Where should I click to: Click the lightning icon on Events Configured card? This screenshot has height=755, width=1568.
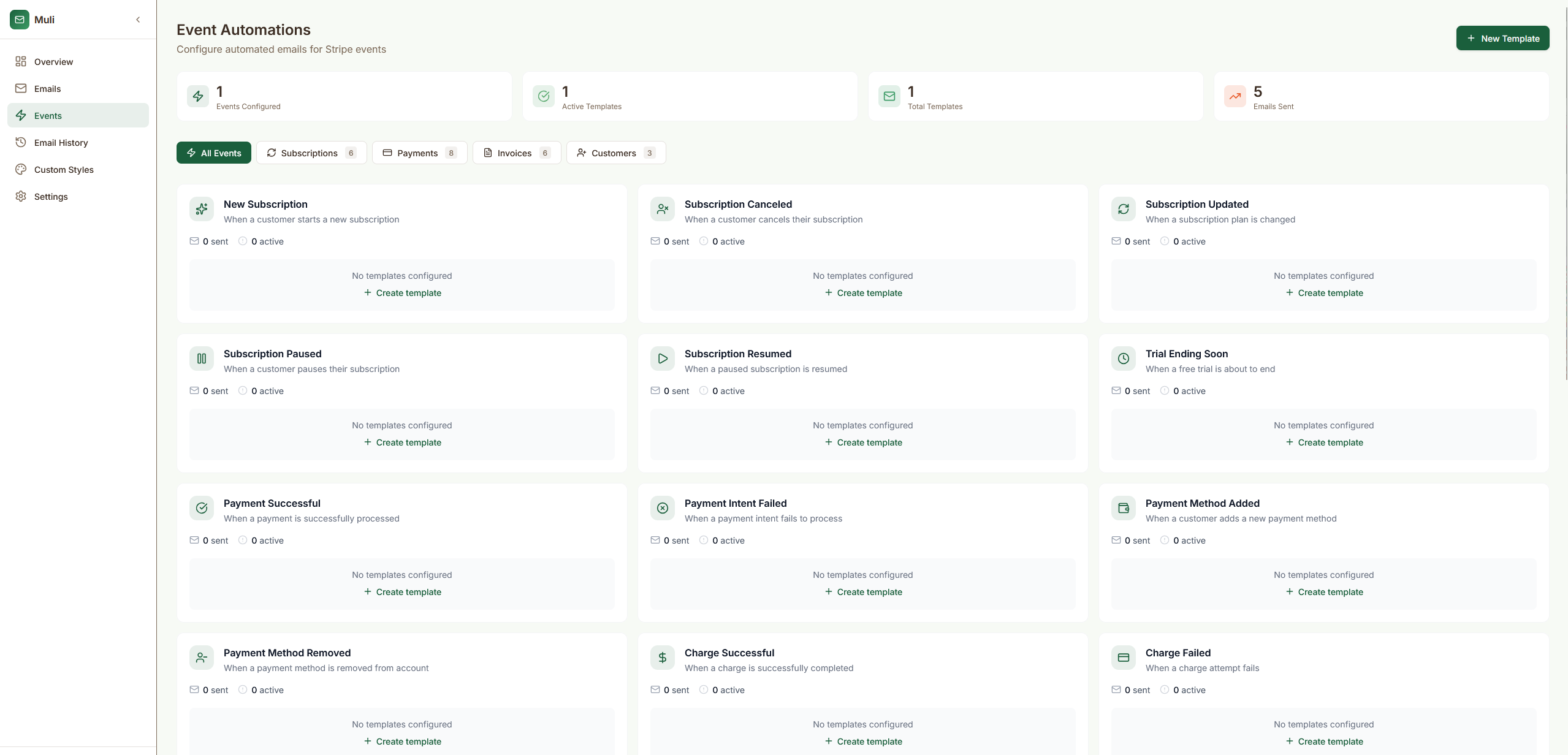(x=197, y=96)
